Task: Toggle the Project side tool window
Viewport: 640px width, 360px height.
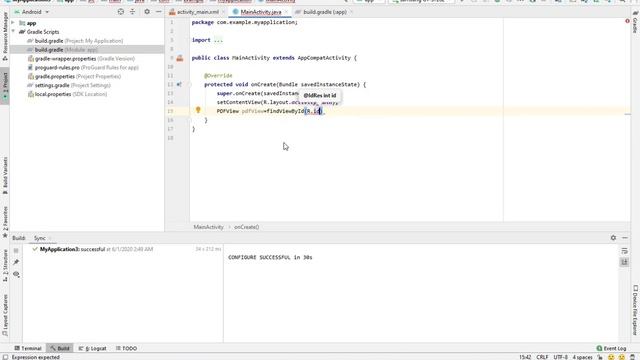Action: (5, 86)
